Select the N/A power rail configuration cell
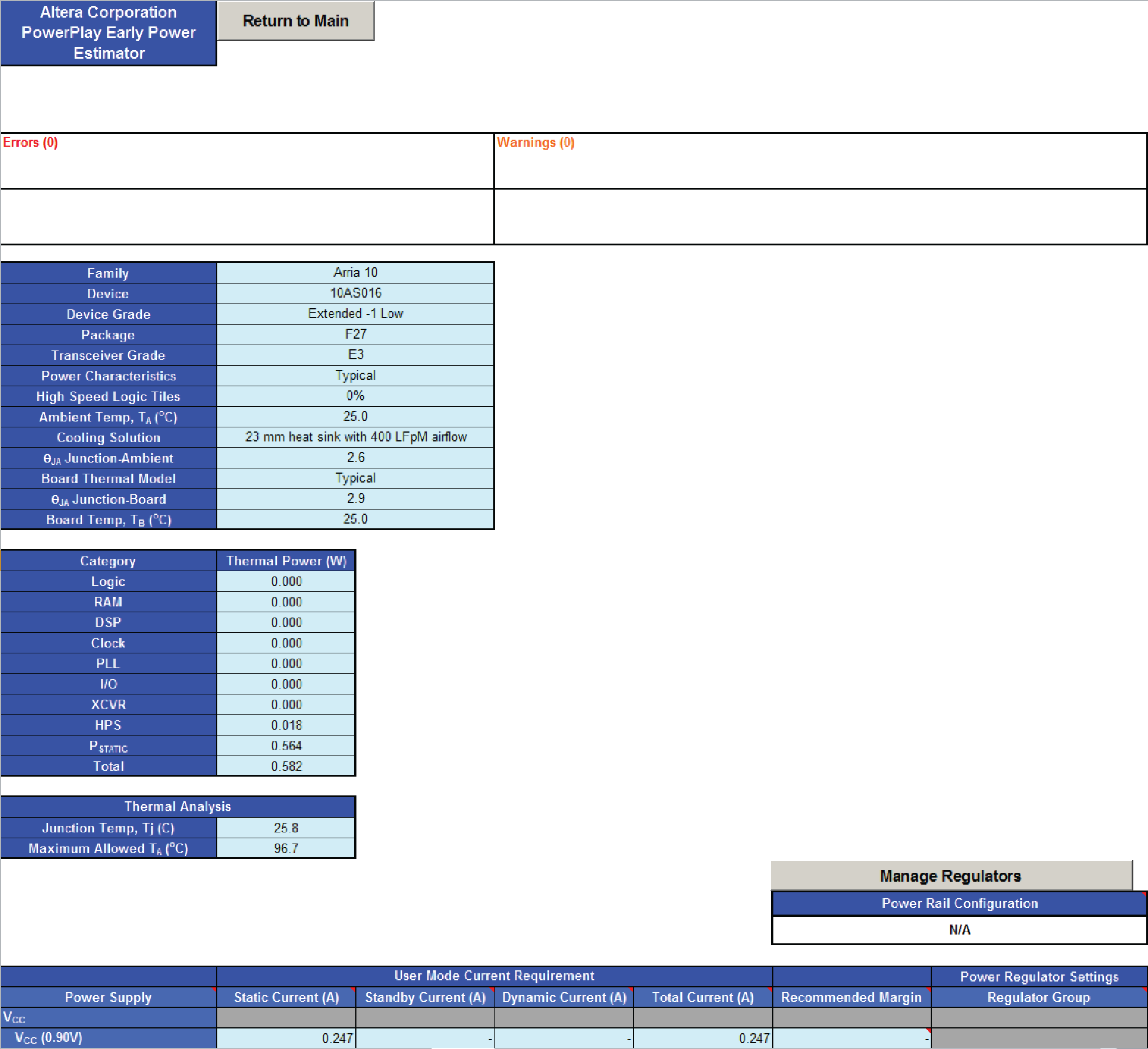Screen dimensions: 1148x1049 [959, 930]
